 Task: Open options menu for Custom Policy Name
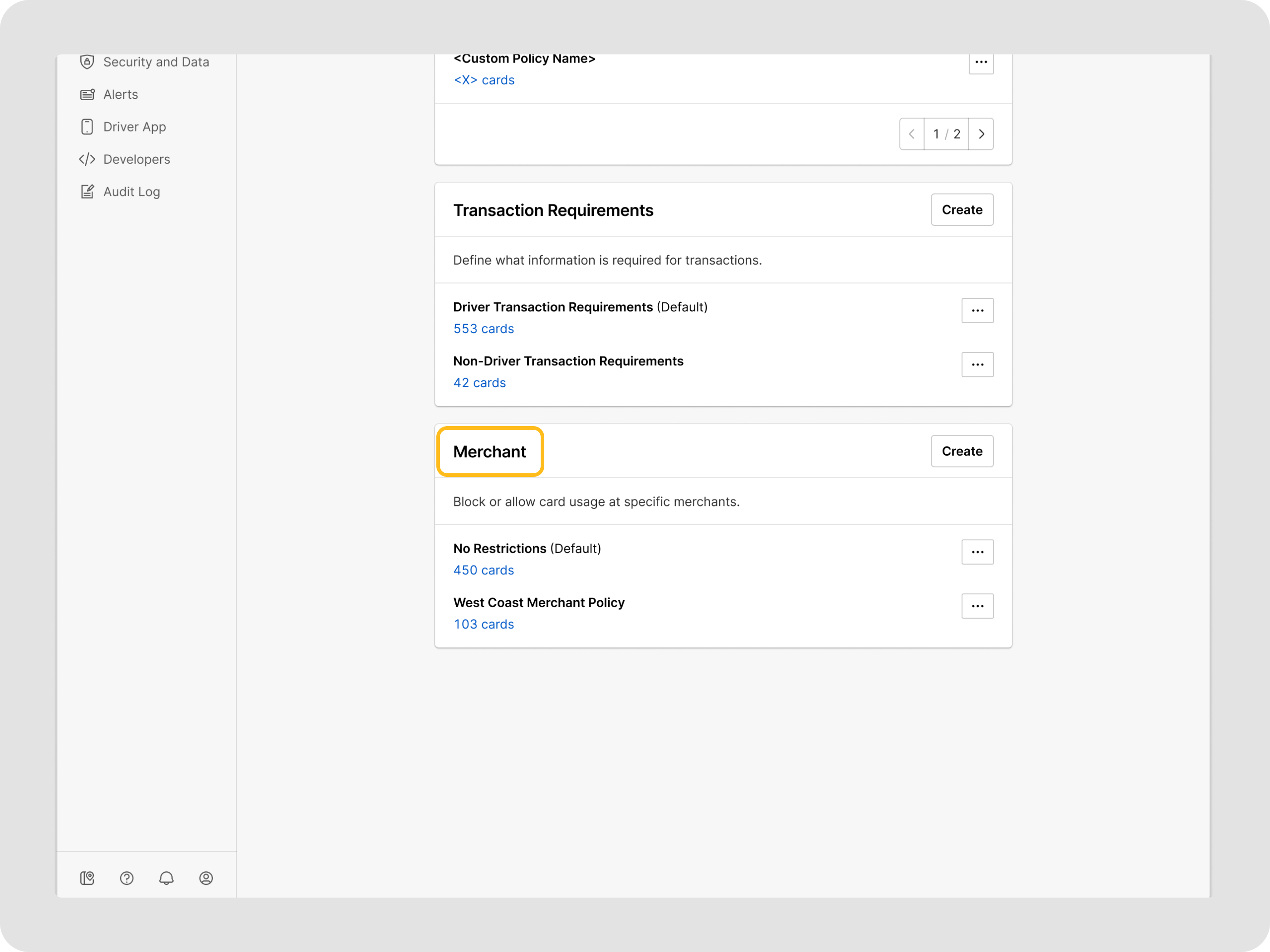click(x=981, y=62)
